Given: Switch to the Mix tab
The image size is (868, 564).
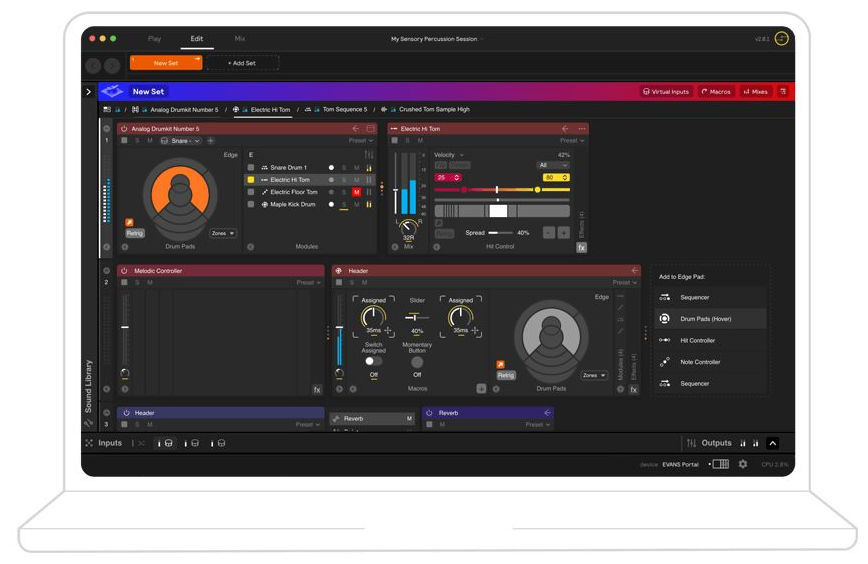Looking at the screenshot, I should [x=239, y=38].
